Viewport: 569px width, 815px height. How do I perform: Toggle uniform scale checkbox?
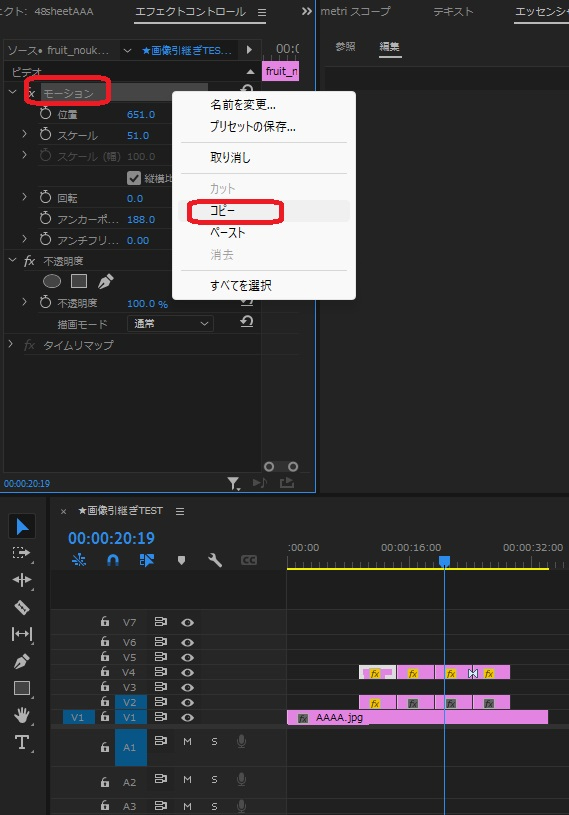134,178
